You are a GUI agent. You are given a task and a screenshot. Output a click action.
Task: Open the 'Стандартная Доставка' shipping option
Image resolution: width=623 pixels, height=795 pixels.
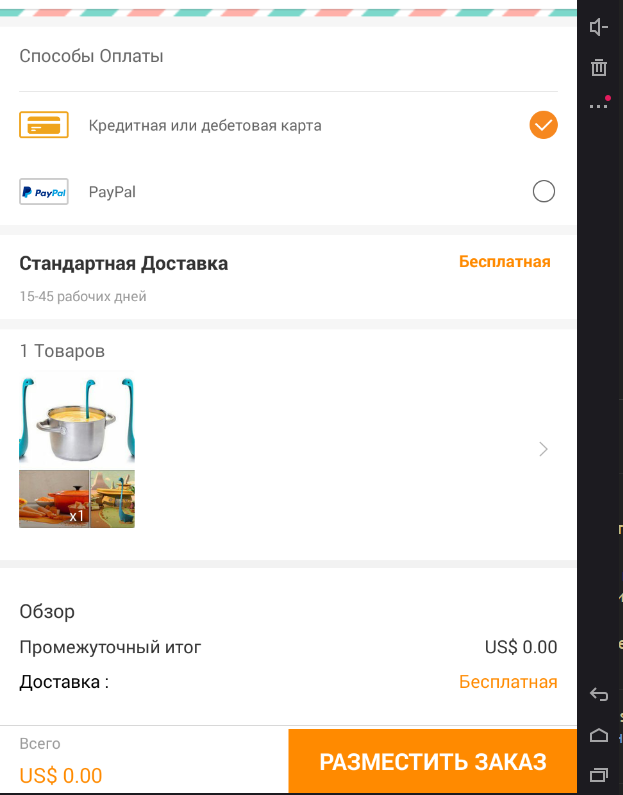tap(124, 264)
